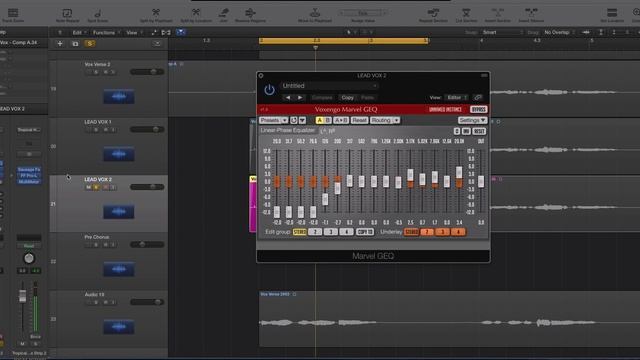The width and height of the screenshot is (640, 360).
Task: Open the Presets dropdown in Marvel GEQ
Action: [x=273, y=120]
